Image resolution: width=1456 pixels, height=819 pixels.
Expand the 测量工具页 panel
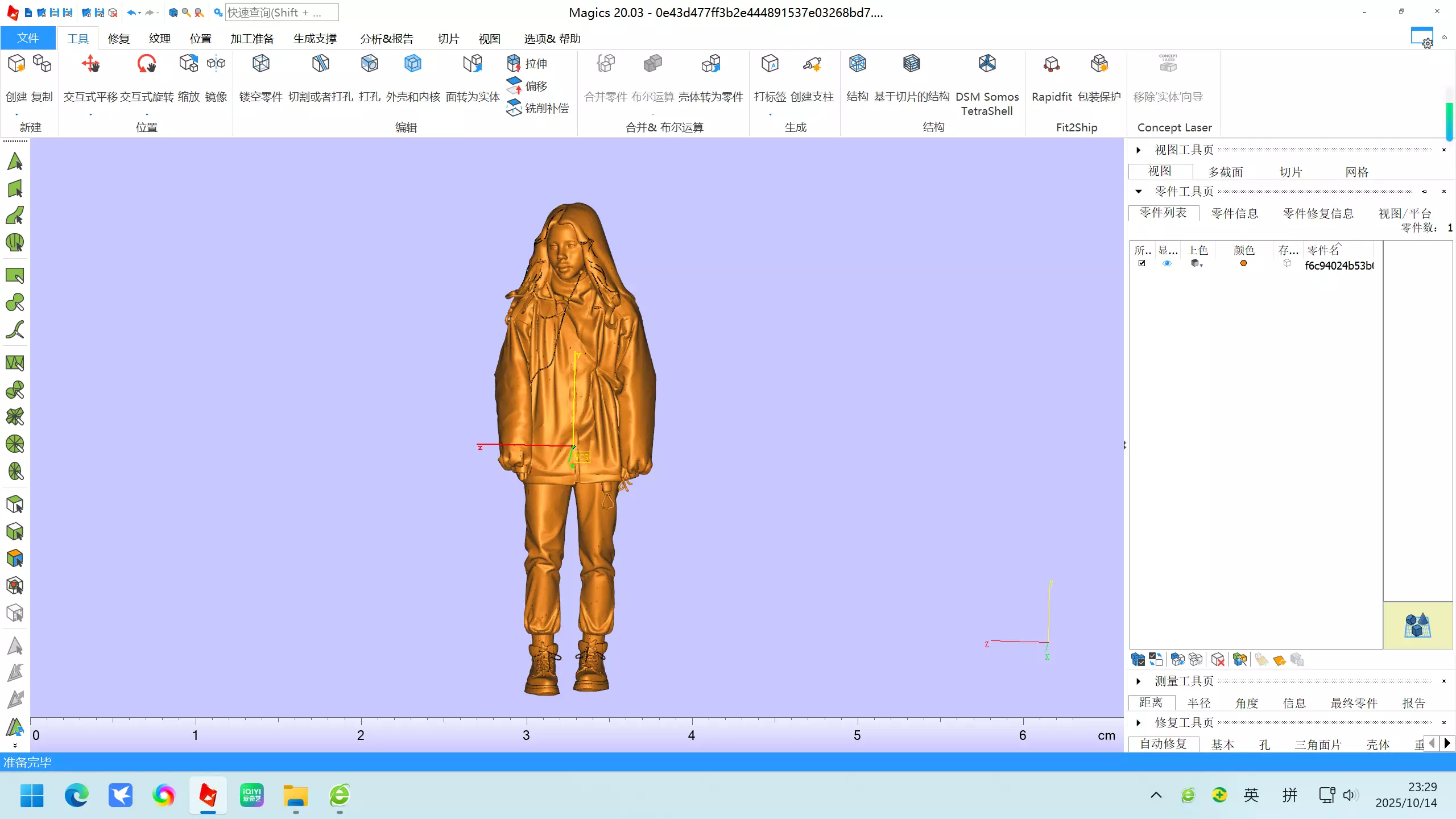(1139, 681)
